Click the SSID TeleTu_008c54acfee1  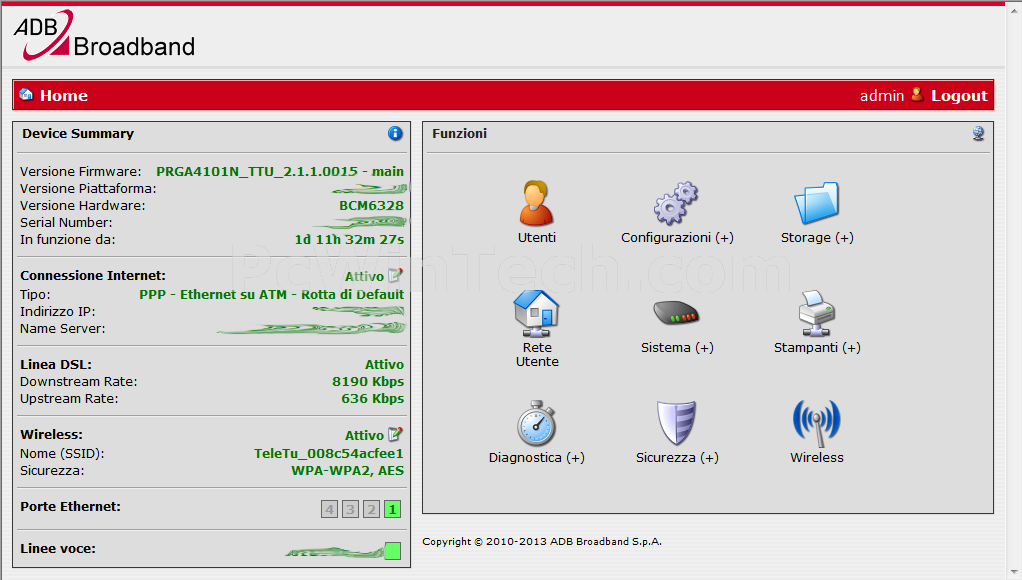[x=328, y=454]
